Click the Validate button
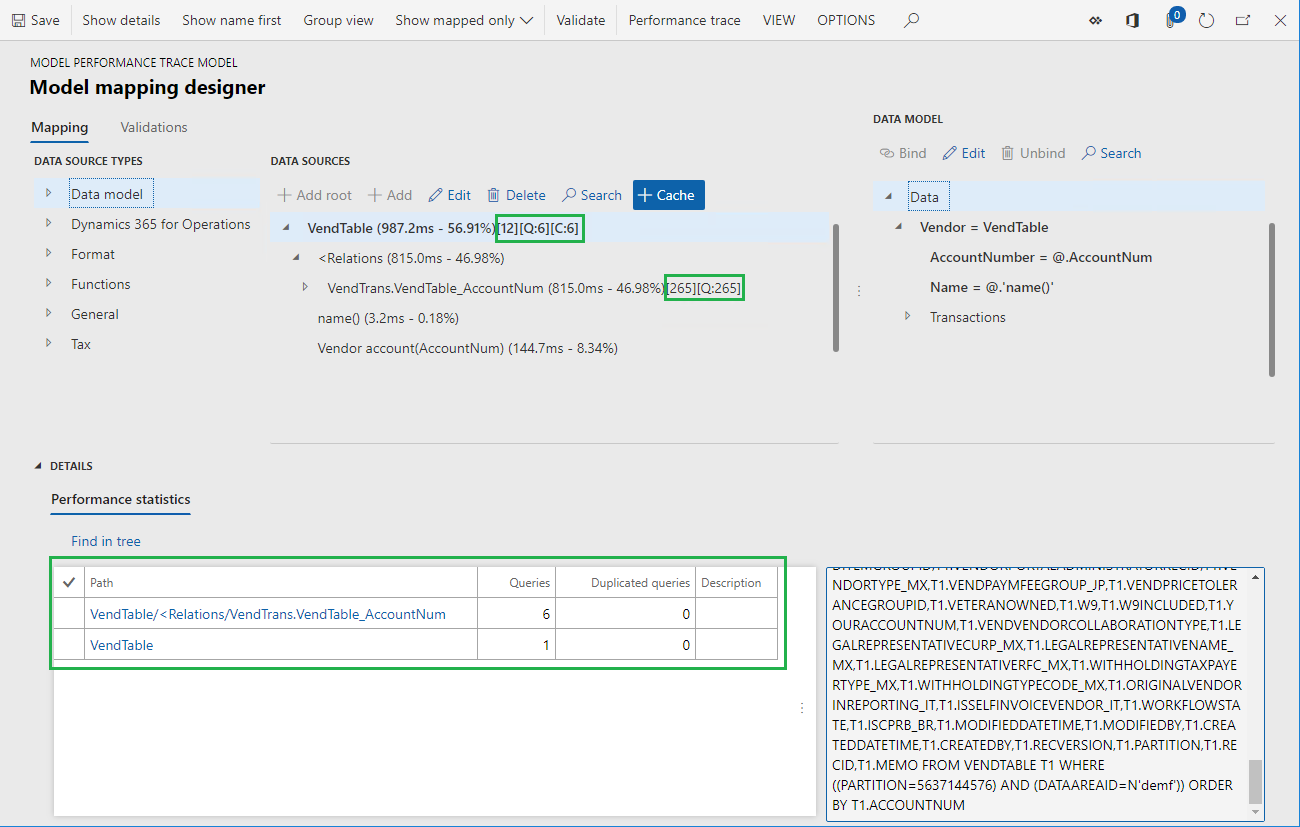This screenshot has width=1300, height=827. click(x=581, y=20)
